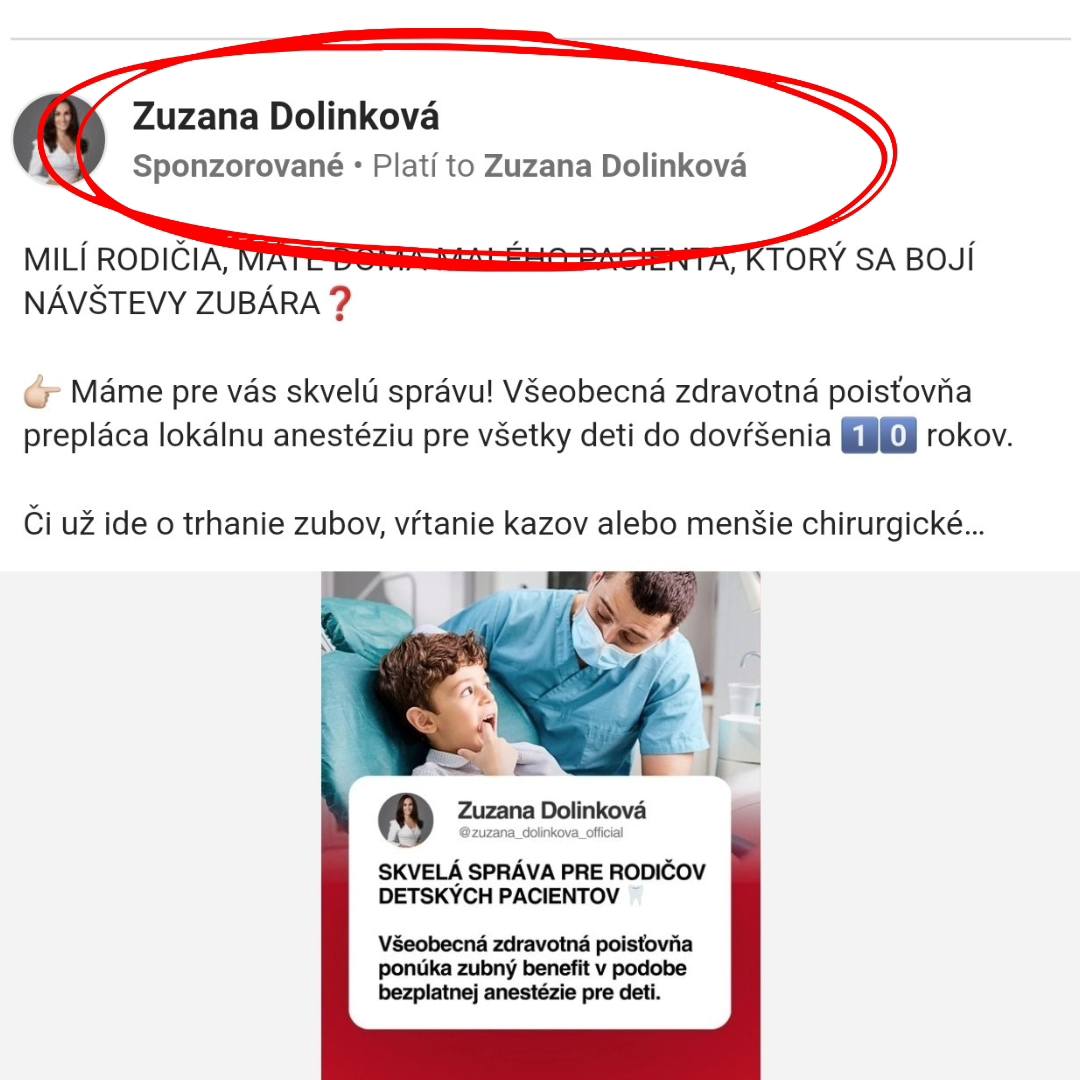Screen dimensions: 1080x1080
Task: Click the pointing hand emoji
Action: coord(42,392)
